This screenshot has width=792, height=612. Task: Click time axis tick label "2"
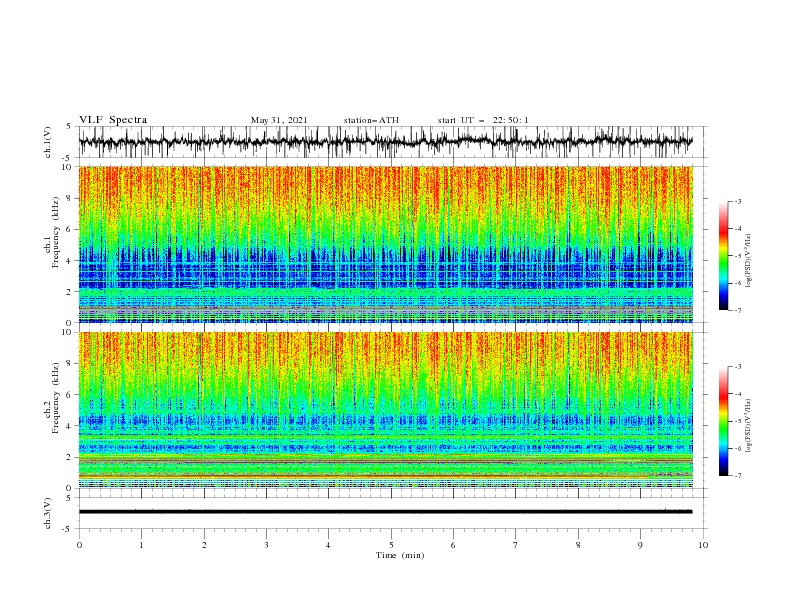(204, 545)
